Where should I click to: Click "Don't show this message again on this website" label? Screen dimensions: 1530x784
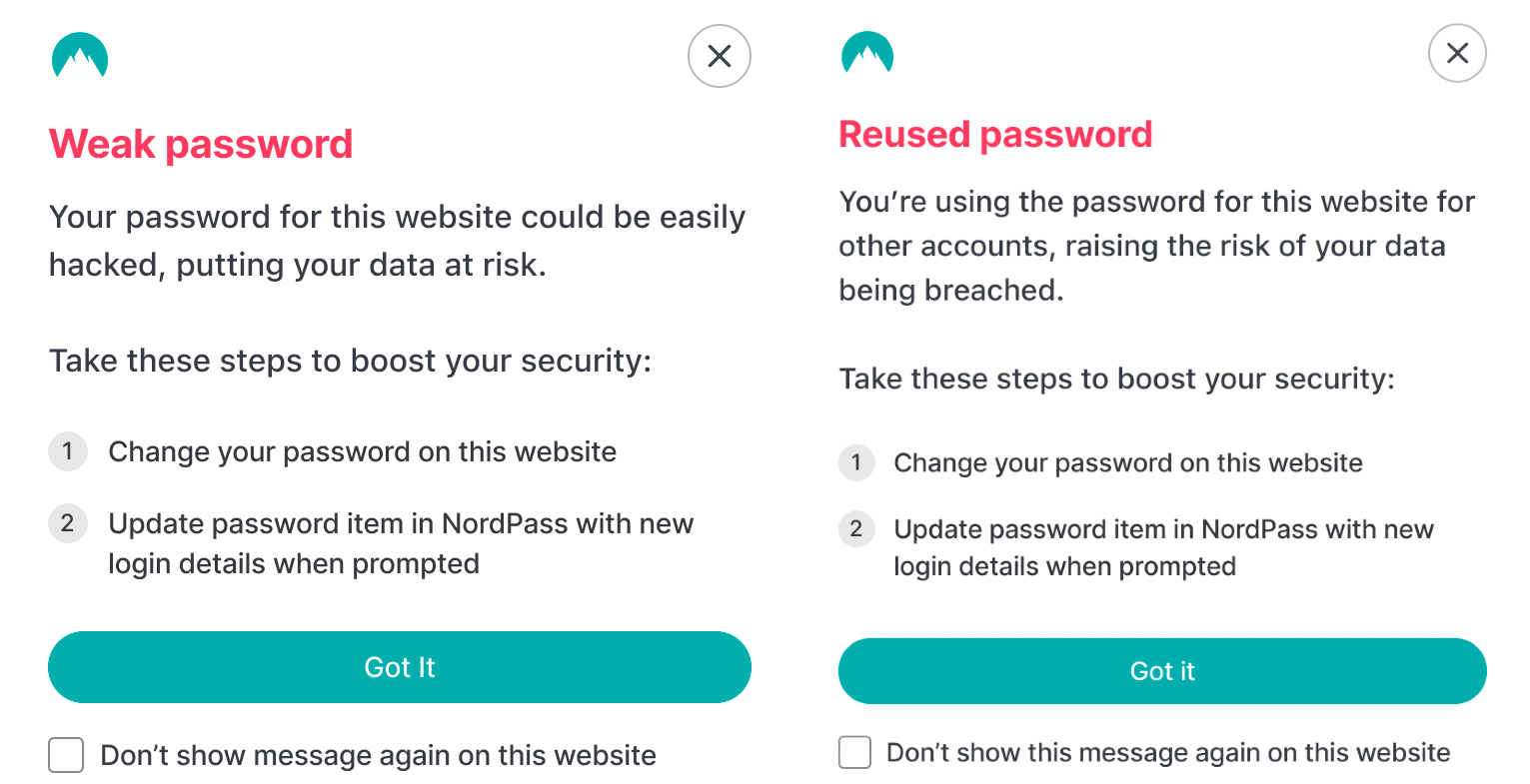1168,752
